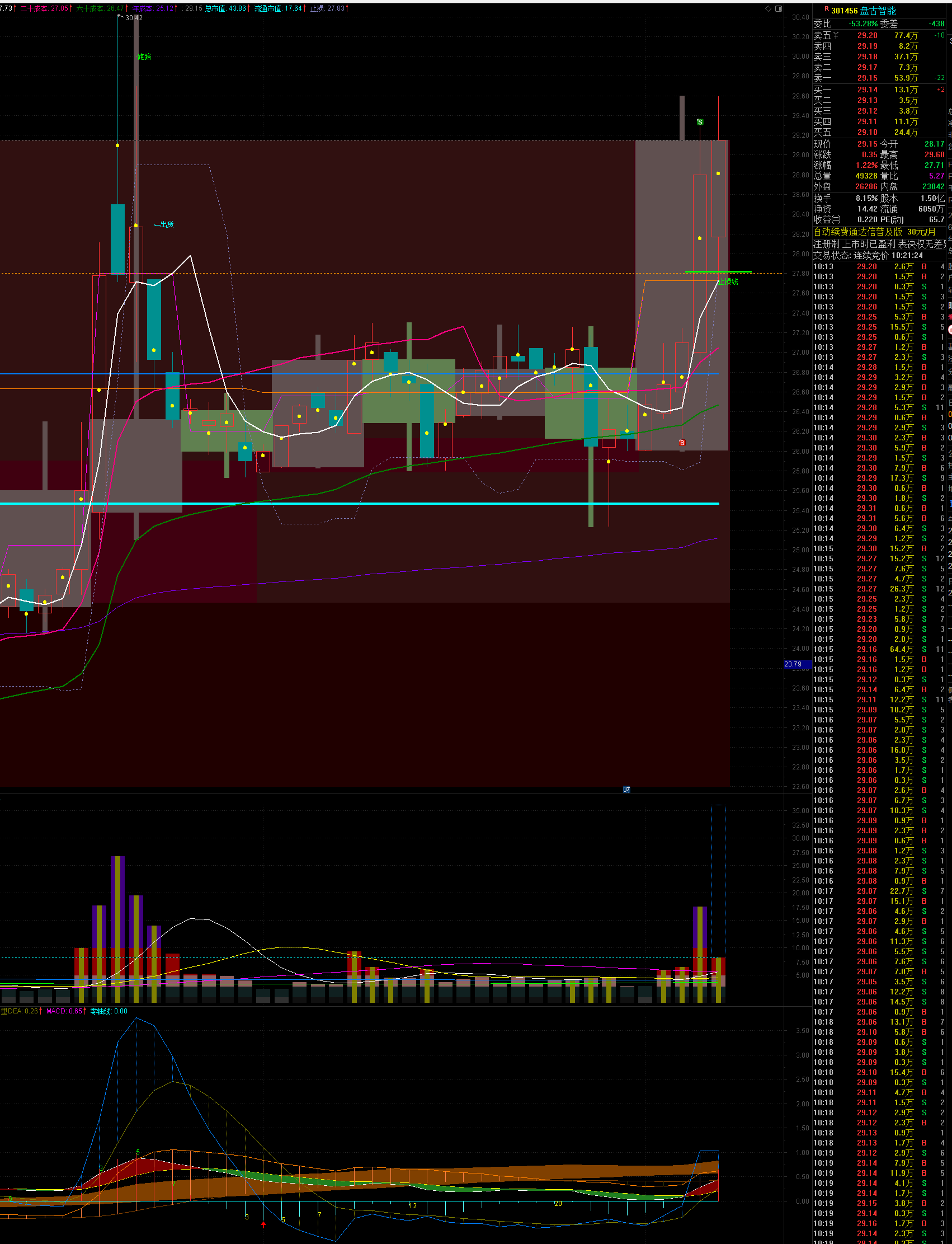Select the 买四 bid row at 29.11
The image size is (952, 1244).
point(879,122)
